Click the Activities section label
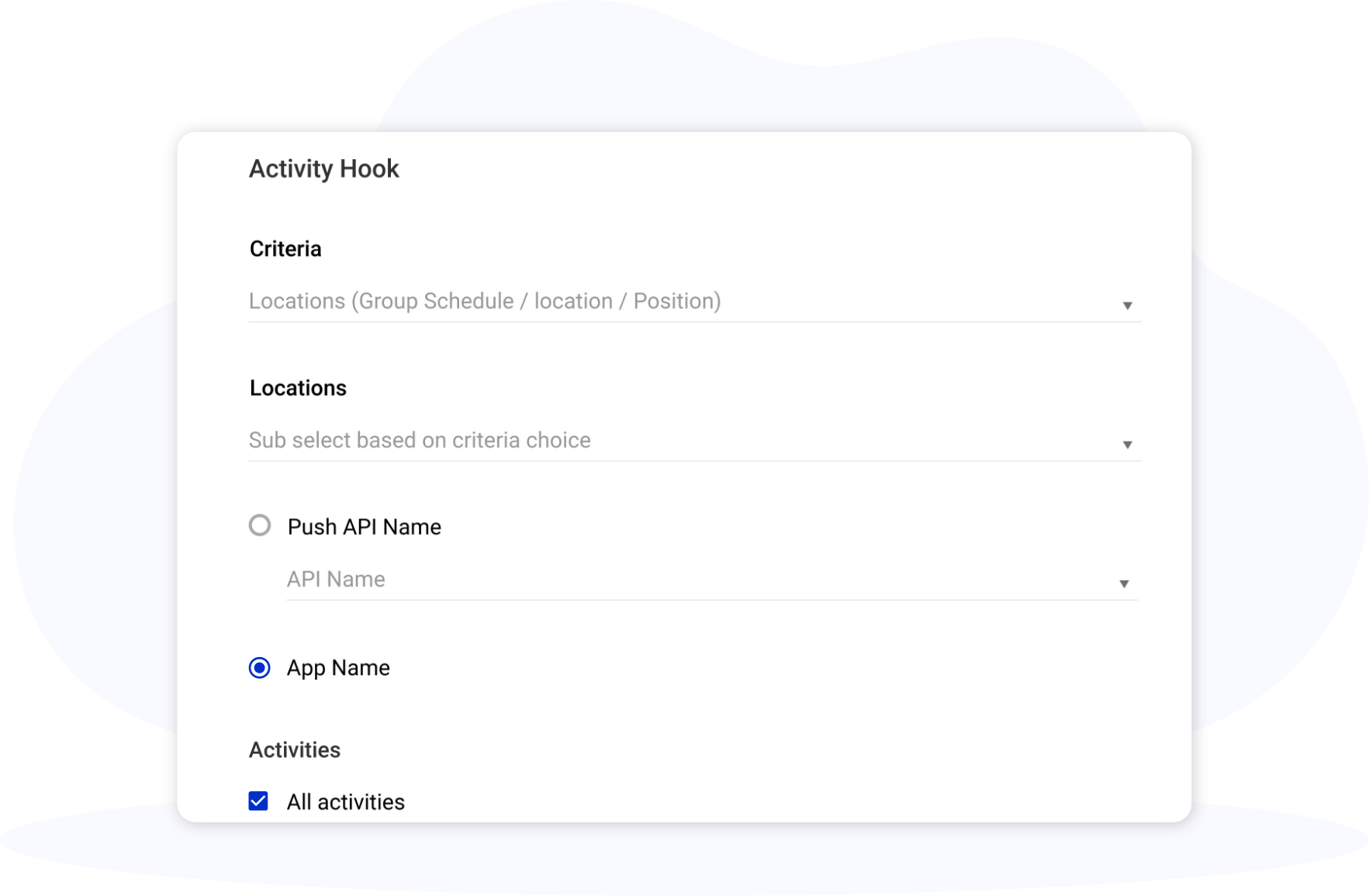 [295, 749]
